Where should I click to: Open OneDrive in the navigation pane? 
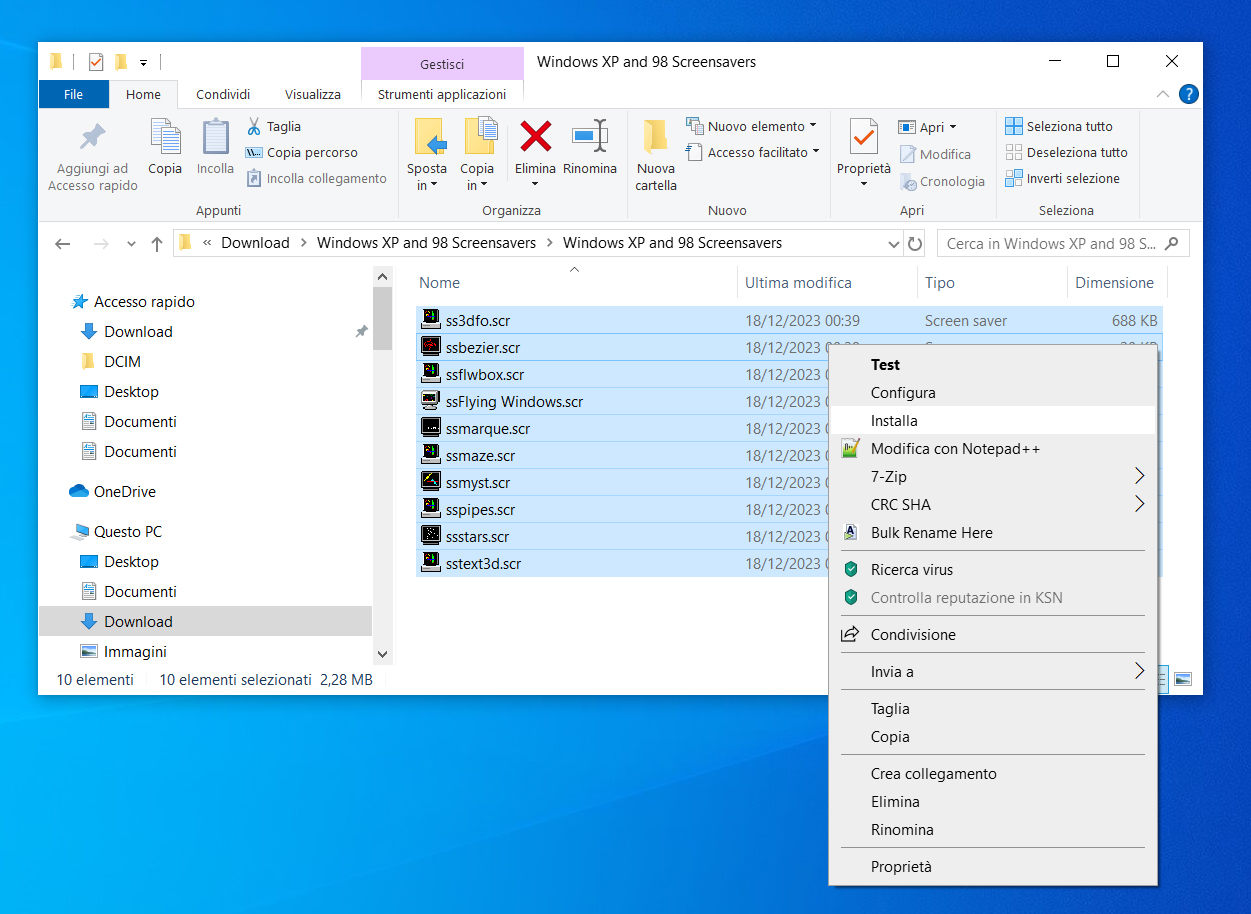click(x=124, y=492)
